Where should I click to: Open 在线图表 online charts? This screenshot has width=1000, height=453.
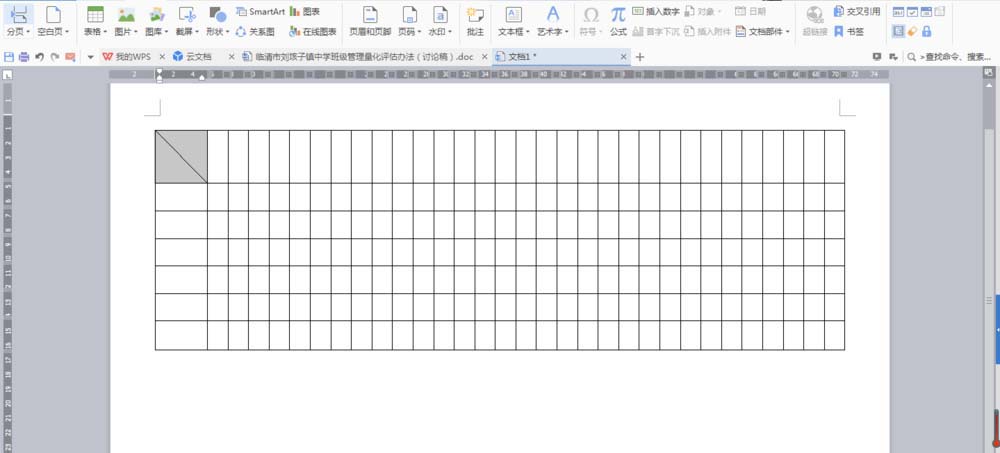tap(312, 31)
